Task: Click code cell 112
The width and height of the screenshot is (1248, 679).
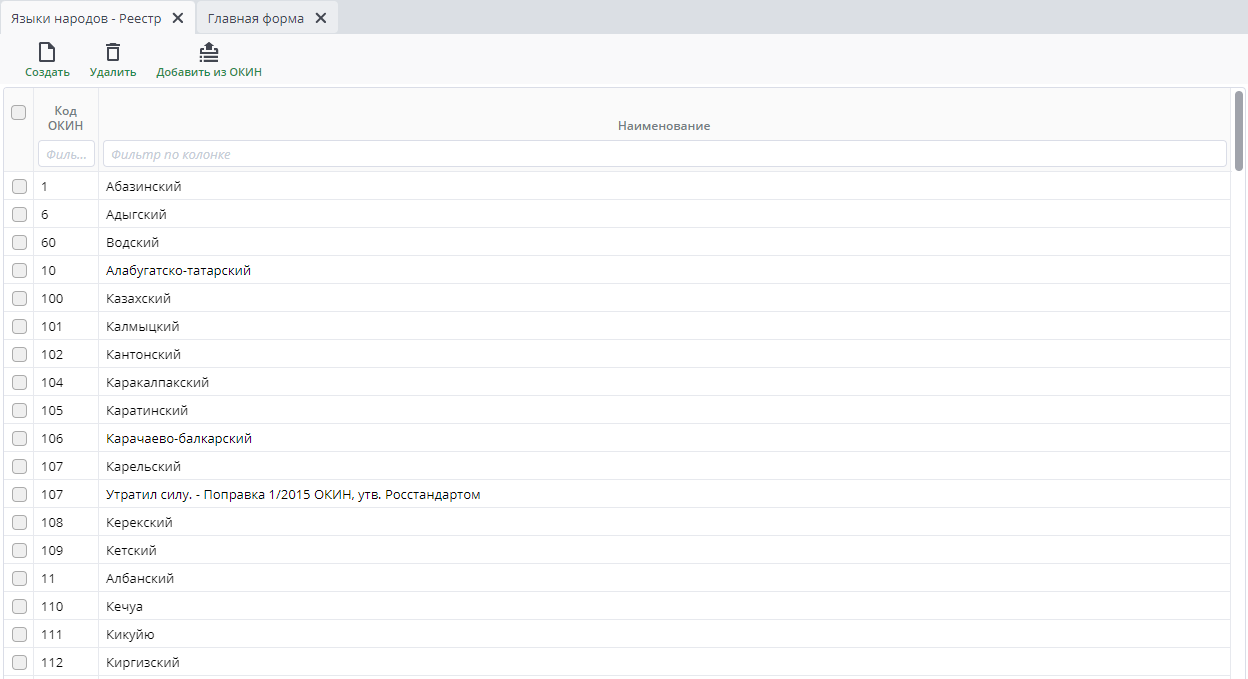Action: [x=66, y=662]
